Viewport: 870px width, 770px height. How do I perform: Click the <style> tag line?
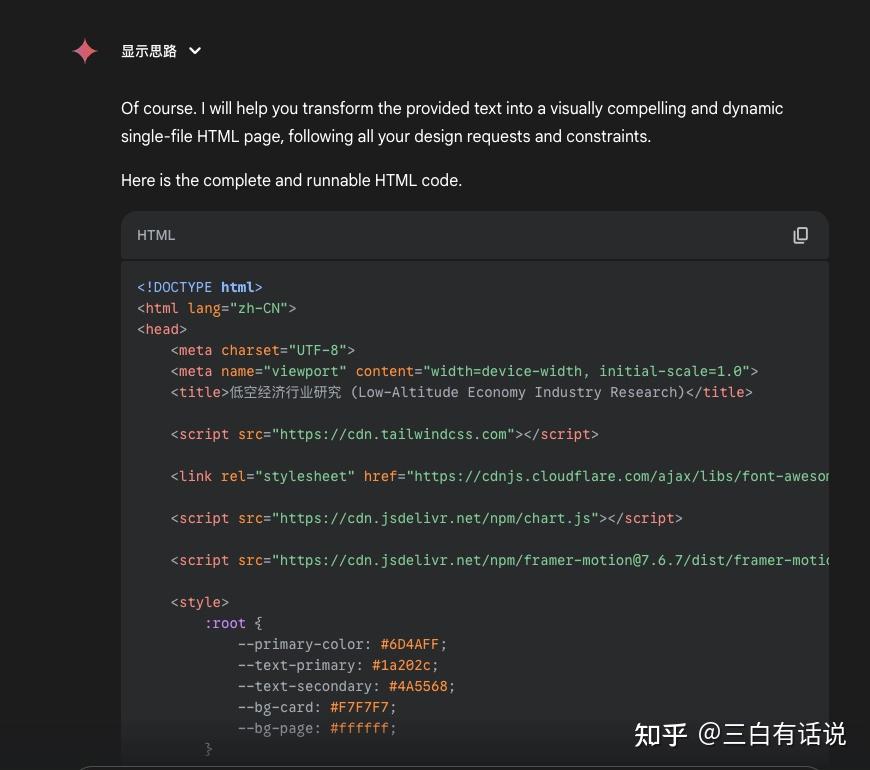[x=200, y=602]
